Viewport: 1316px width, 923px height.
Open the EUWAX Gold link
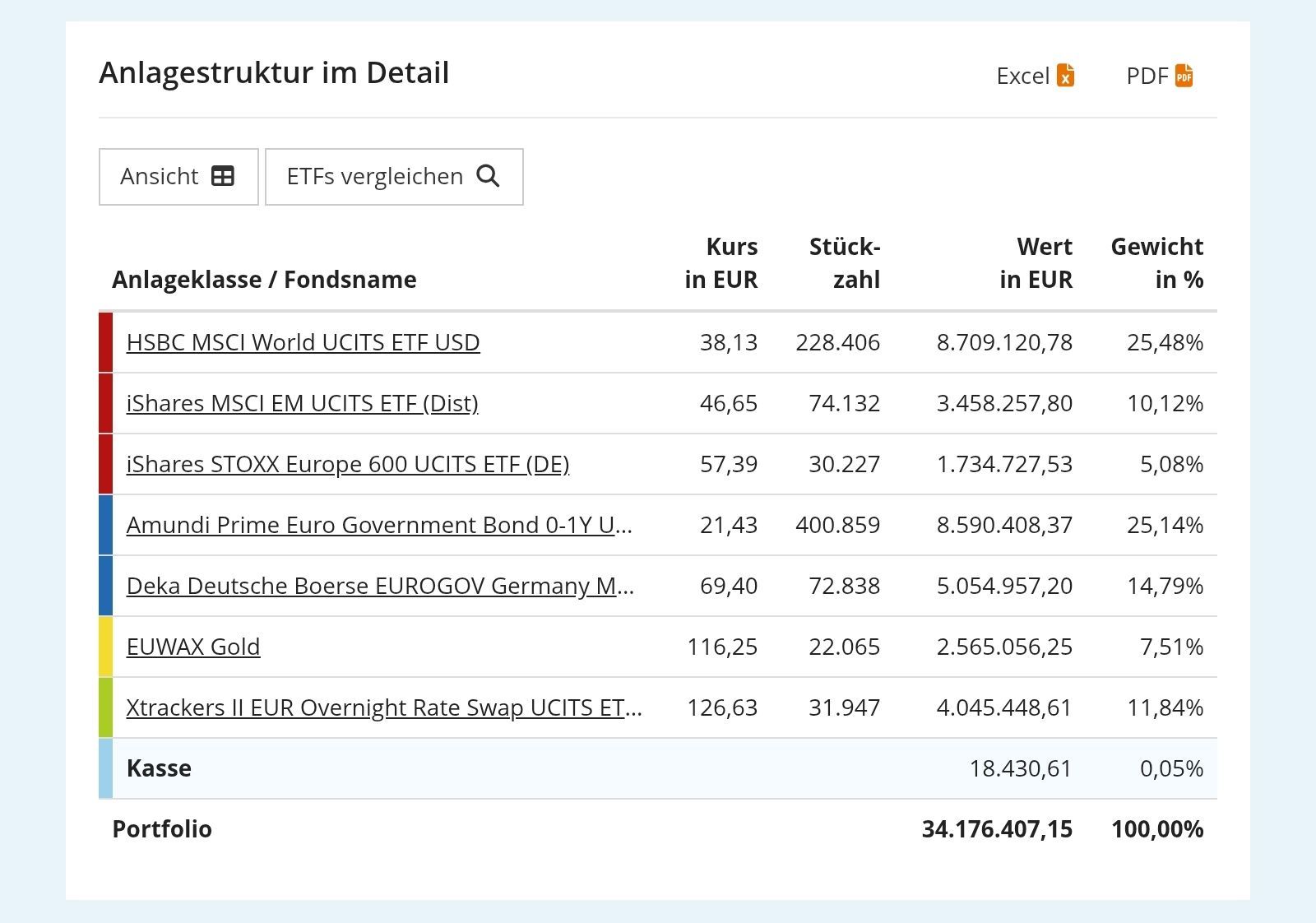click(193, 647)
